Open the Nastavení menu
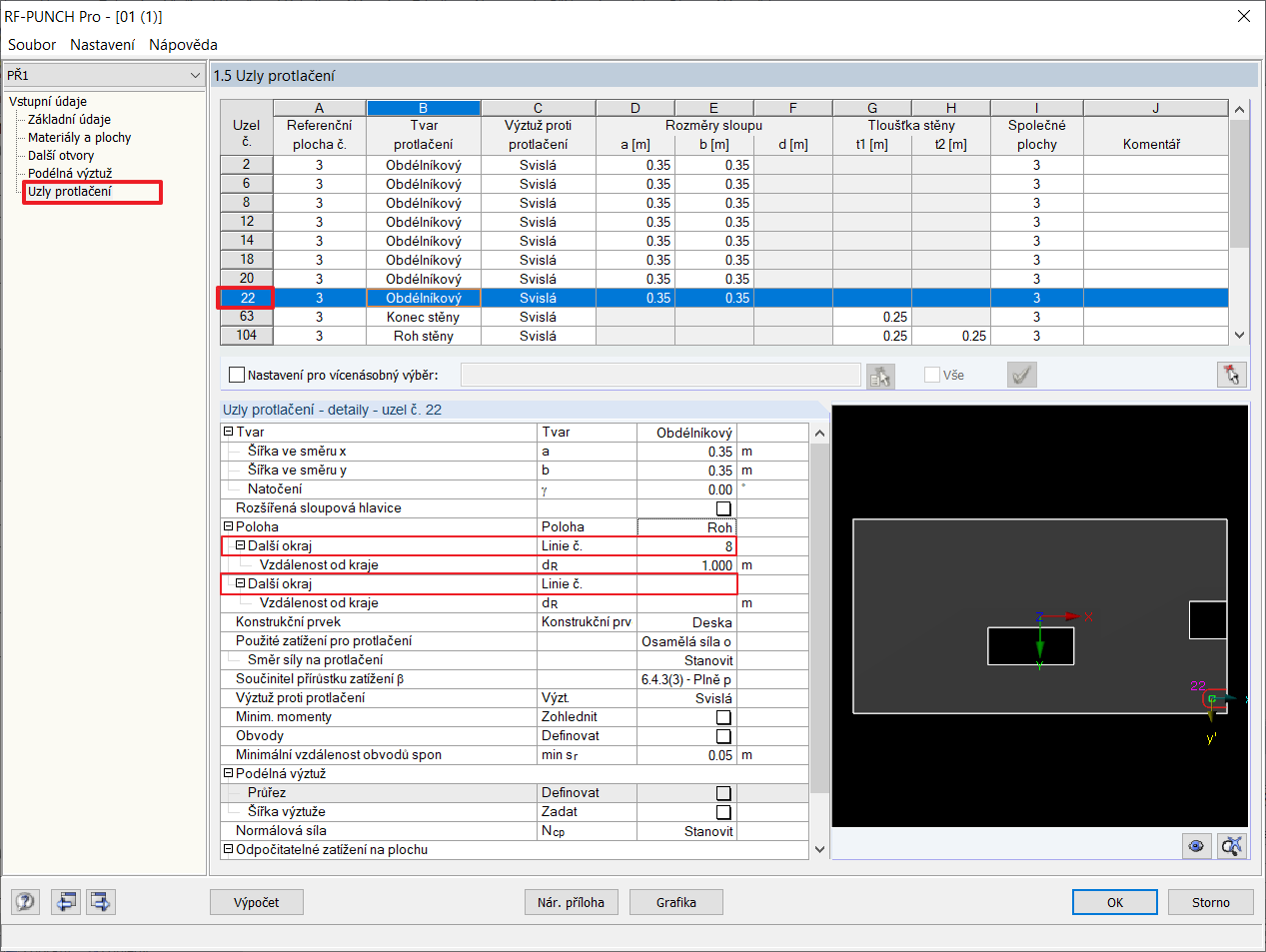Viewport: 1266px width, 952px height. [102, 45]
